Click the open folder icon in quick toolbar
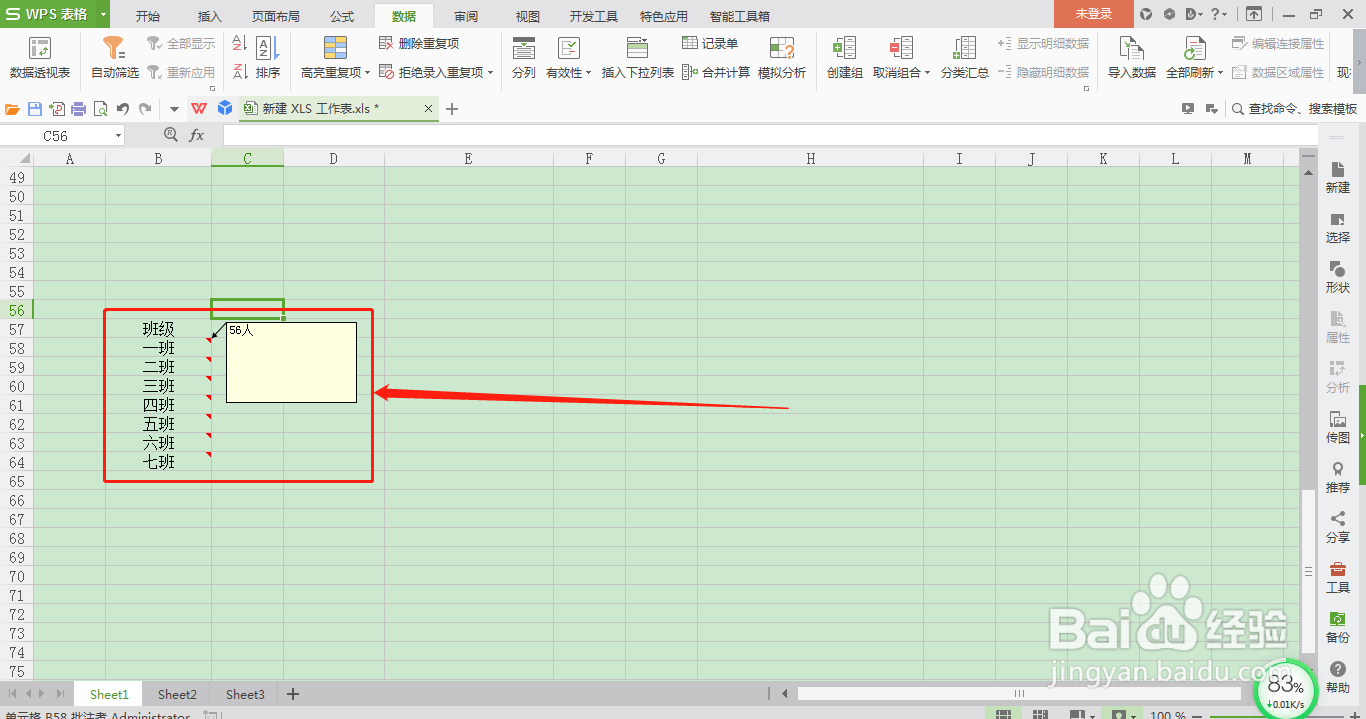This screenshot has height=719, width=1366. (x=13, y=109)
